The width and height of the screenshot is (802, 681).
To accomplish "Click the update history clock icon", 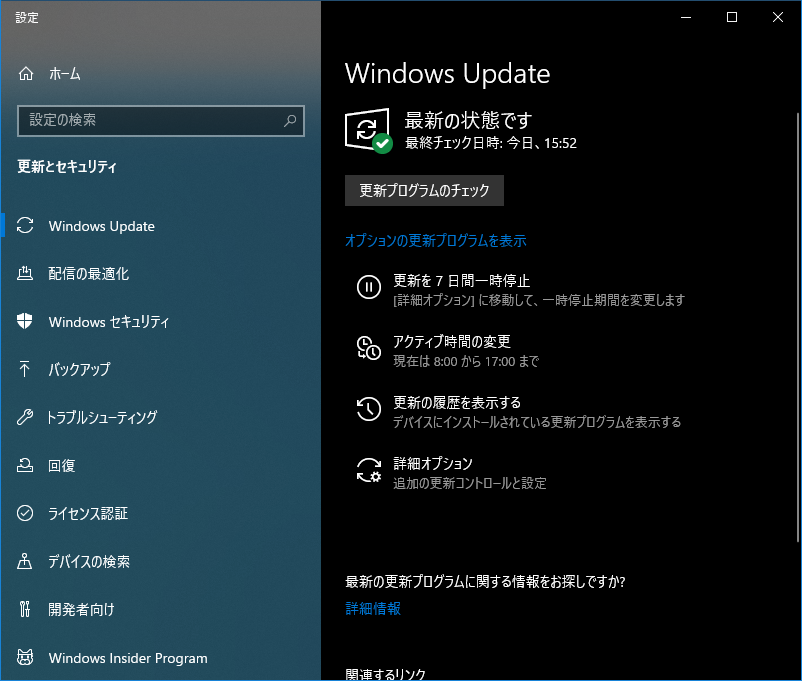I will pyautogui.click(x=369, y=409).
